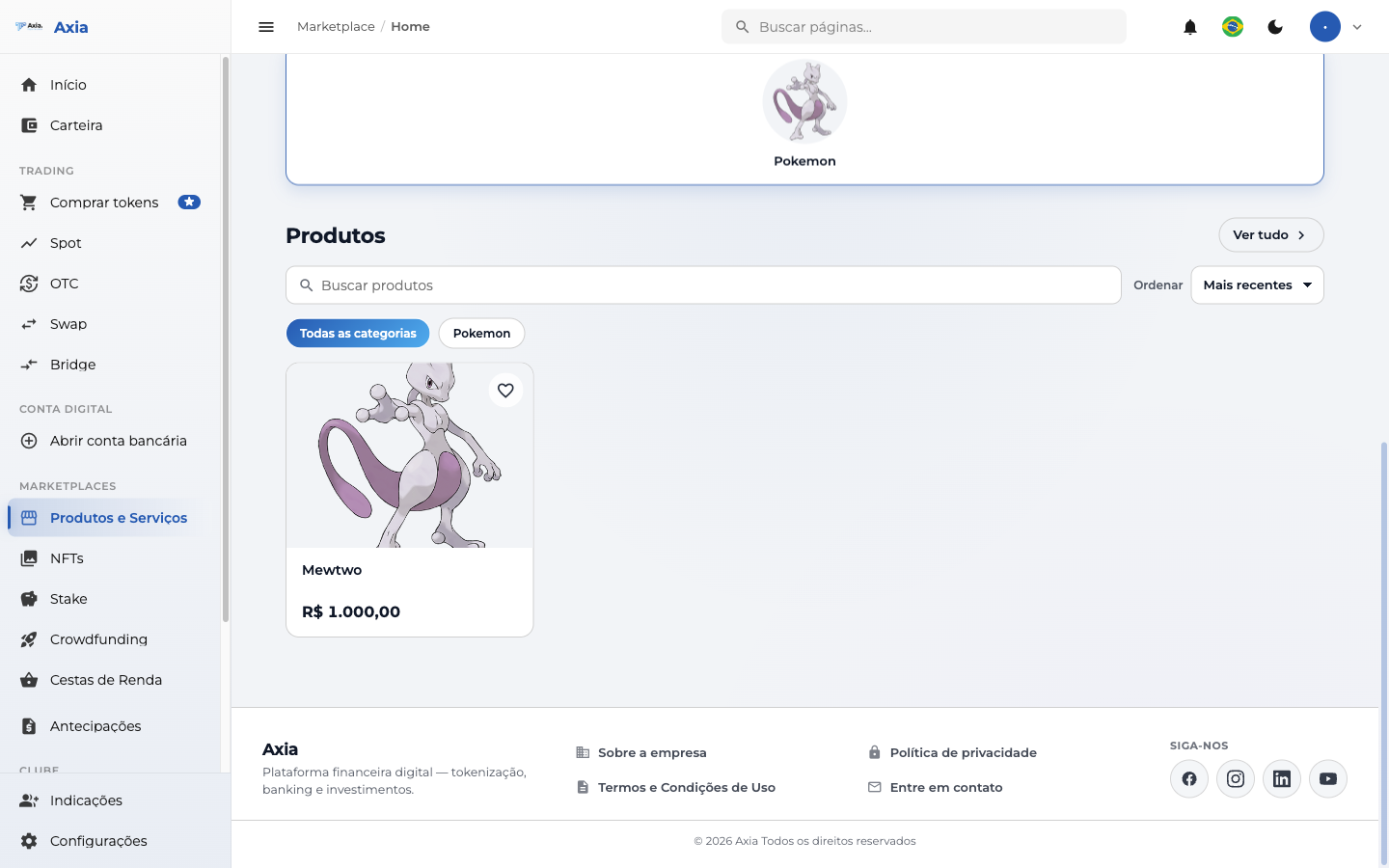1389x868 pixels.
Task: Open Swap page
Action: tap(110, 324)
